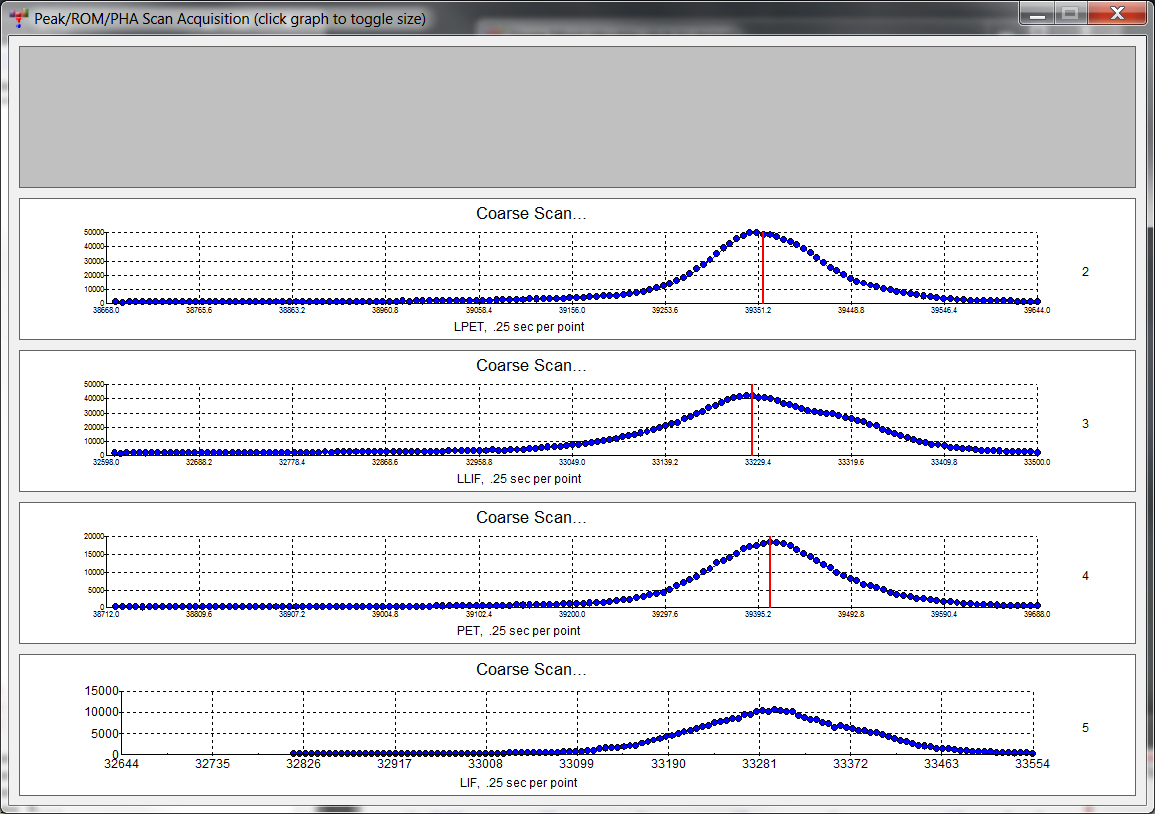Viewport: 1155px width, 814px height.
Task: Click spectrometer number 2 label
Action: pyautogui.click(x=1085, y=272)
